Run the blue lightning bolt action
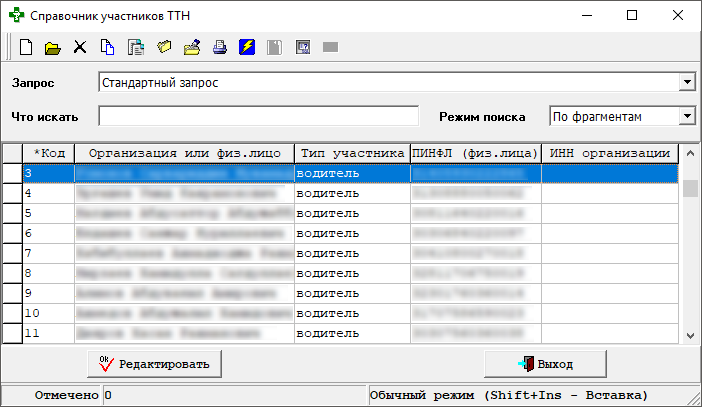The width and height of the screenshot is (702, 407). click(247, 47)
